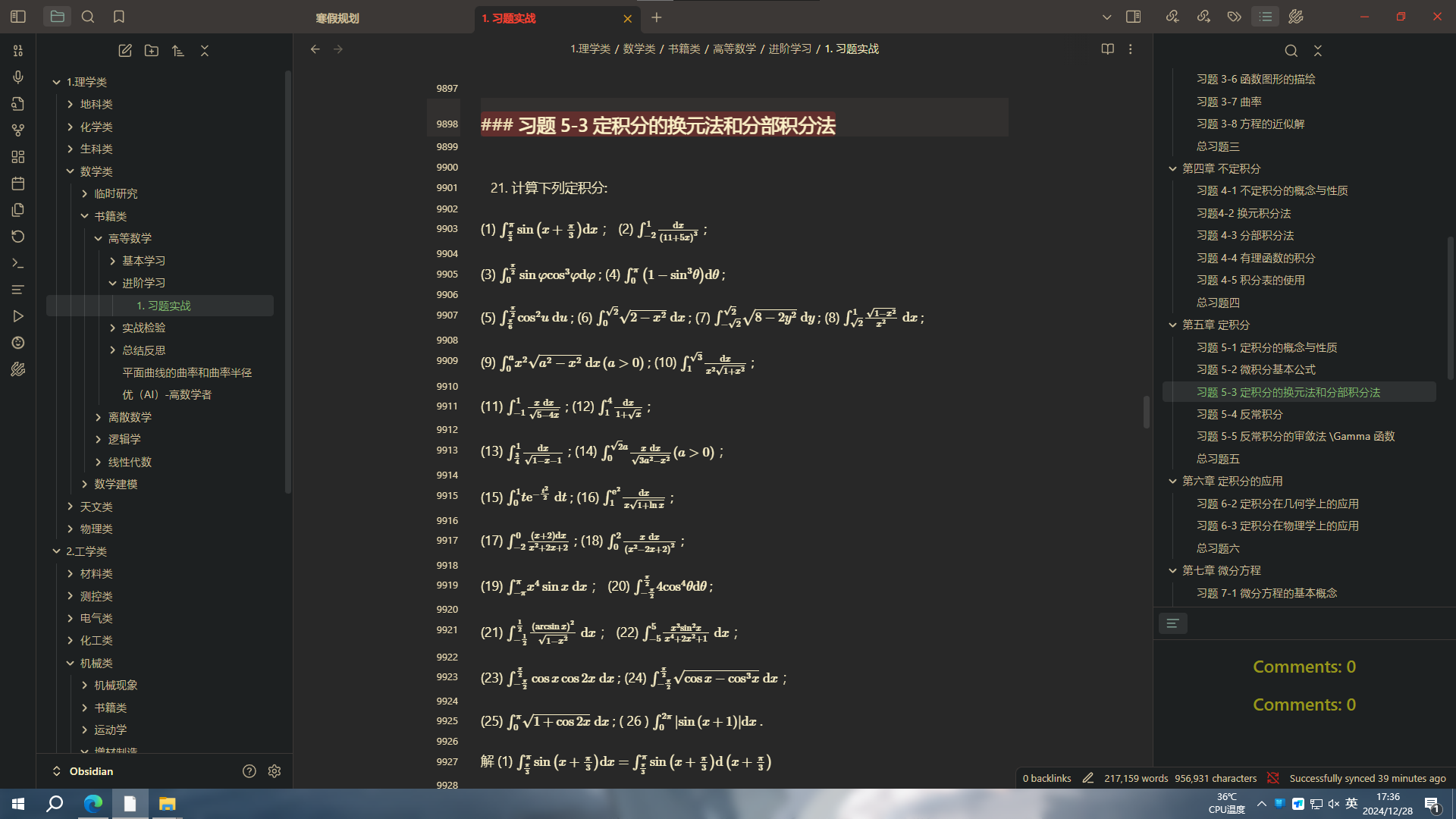
Task: Open the daily note calendar icon
Action: pyautogui.click(x=18, y=184)
